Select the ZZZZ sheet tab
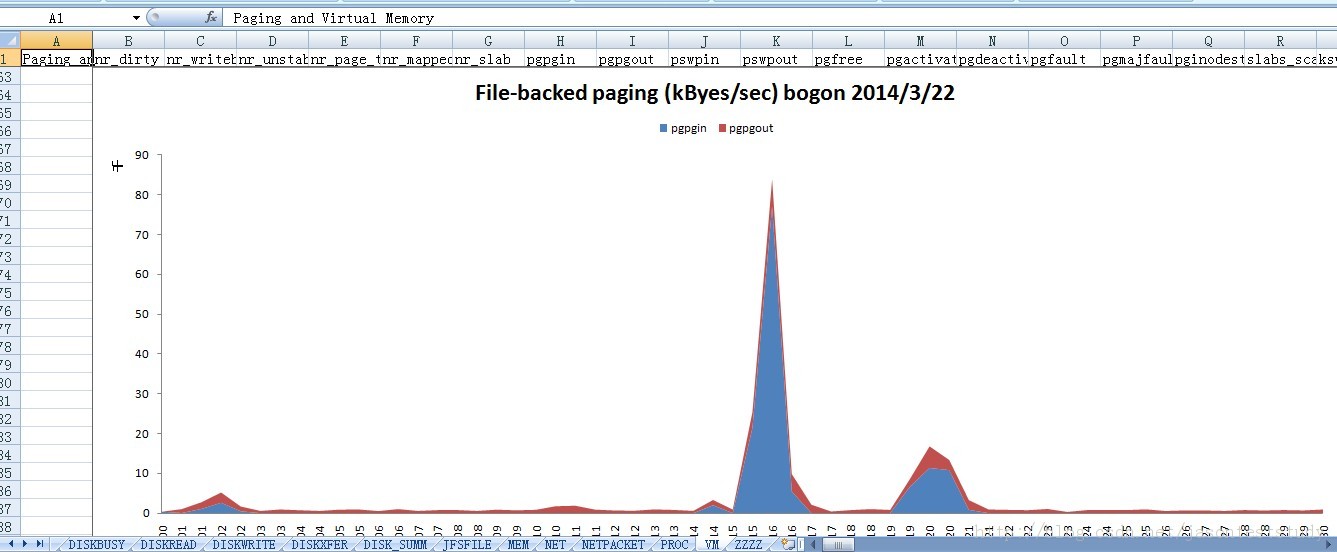This screenshot has height=552, width=1337. pyautogui.click(x=748, y=545)
